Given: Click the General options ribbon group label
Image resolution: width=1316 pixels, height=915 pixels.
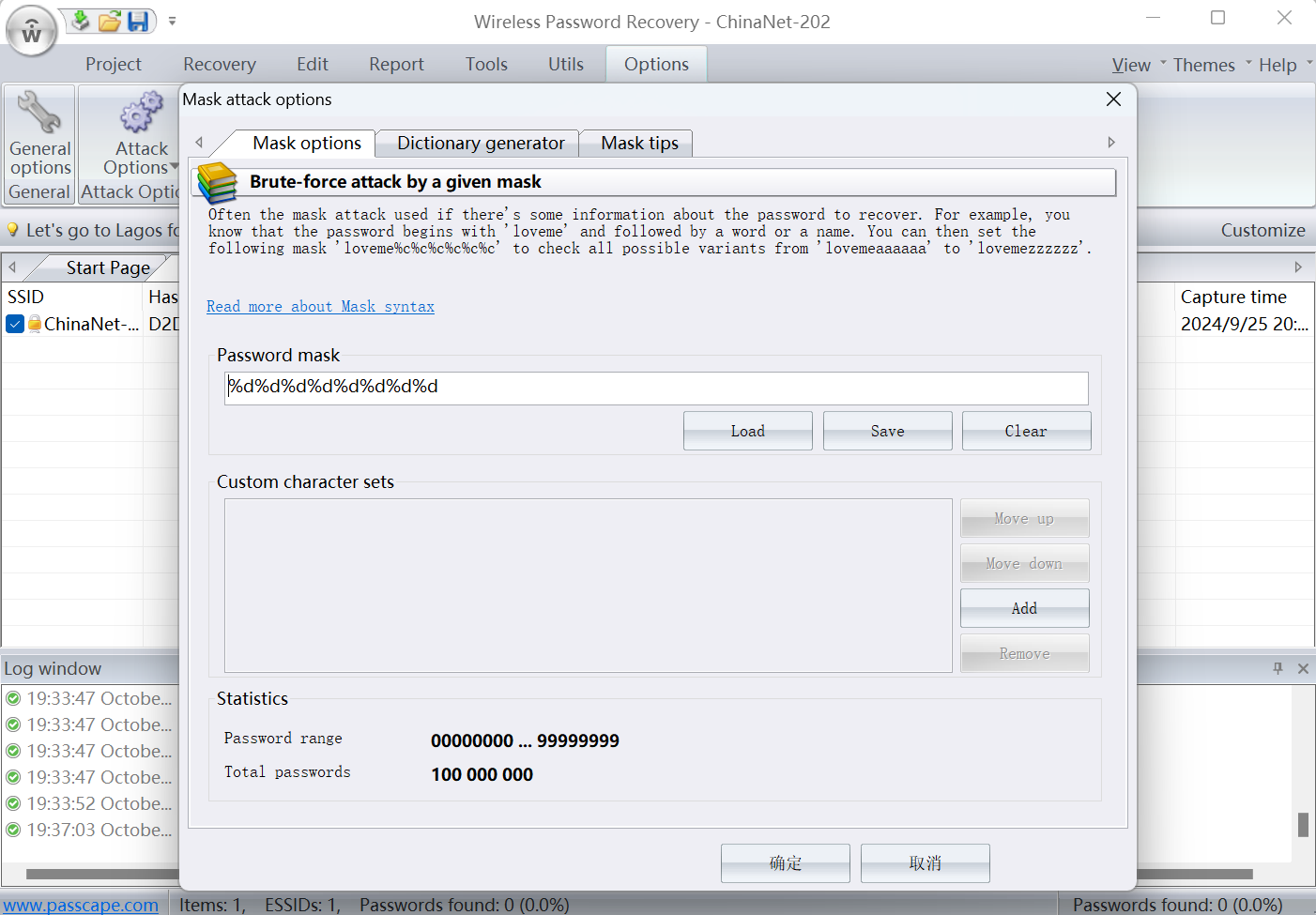Looking at the screenshot, I should [39, 191].
